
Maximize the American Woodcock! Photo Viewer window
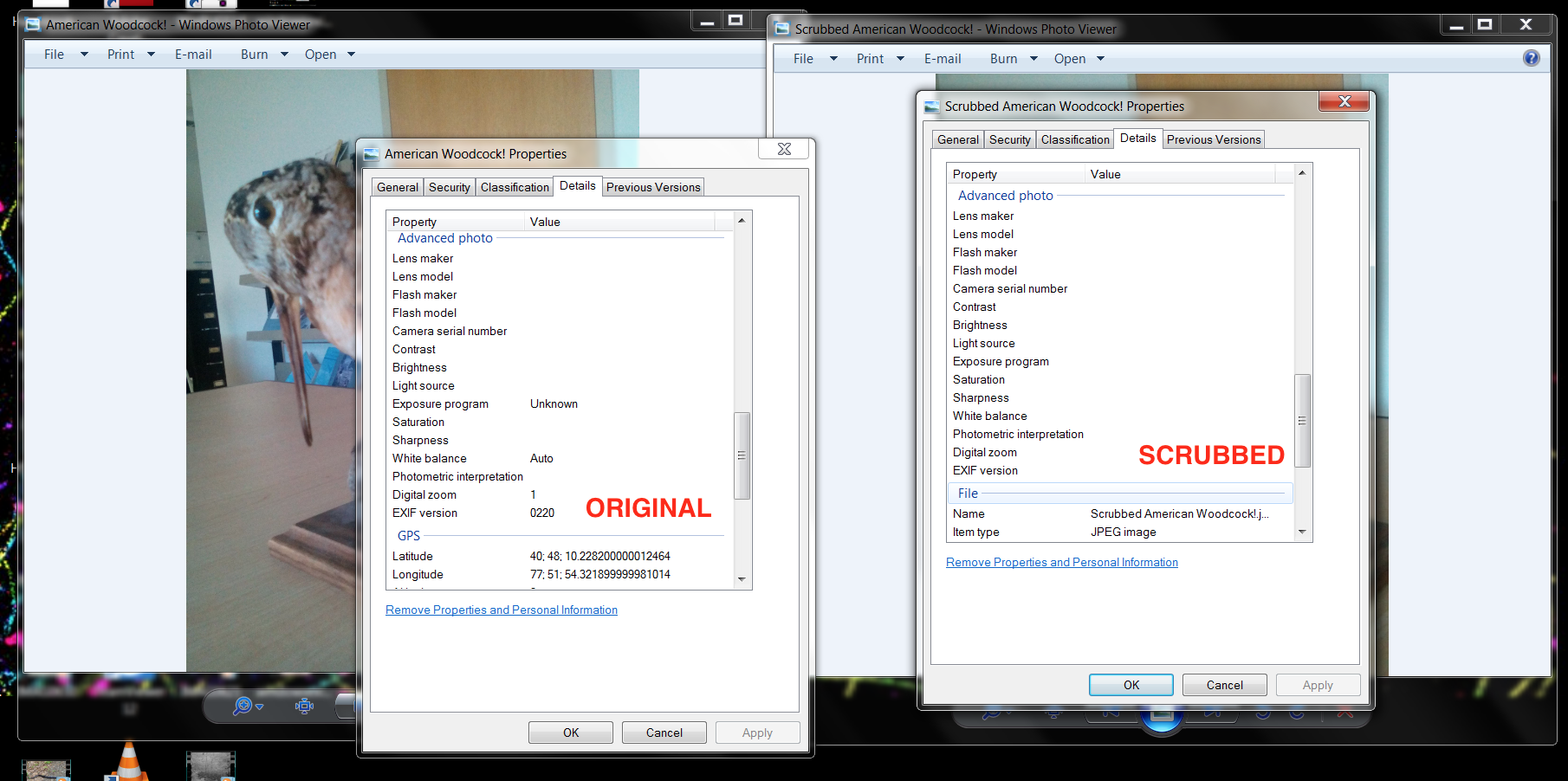(735, 21)
